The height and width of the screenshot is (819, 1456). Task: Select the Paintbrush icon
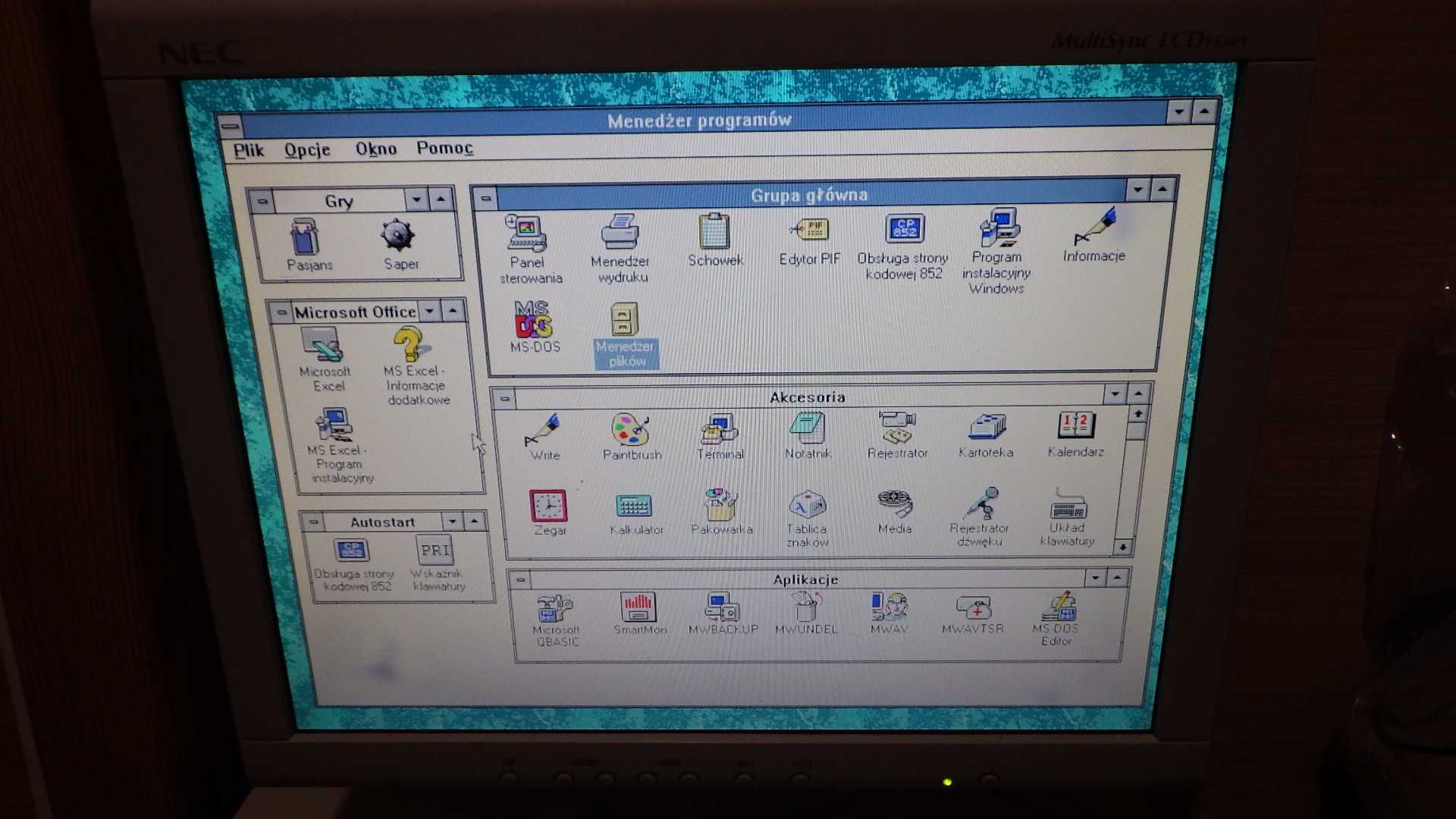click(x=630, y=430)
